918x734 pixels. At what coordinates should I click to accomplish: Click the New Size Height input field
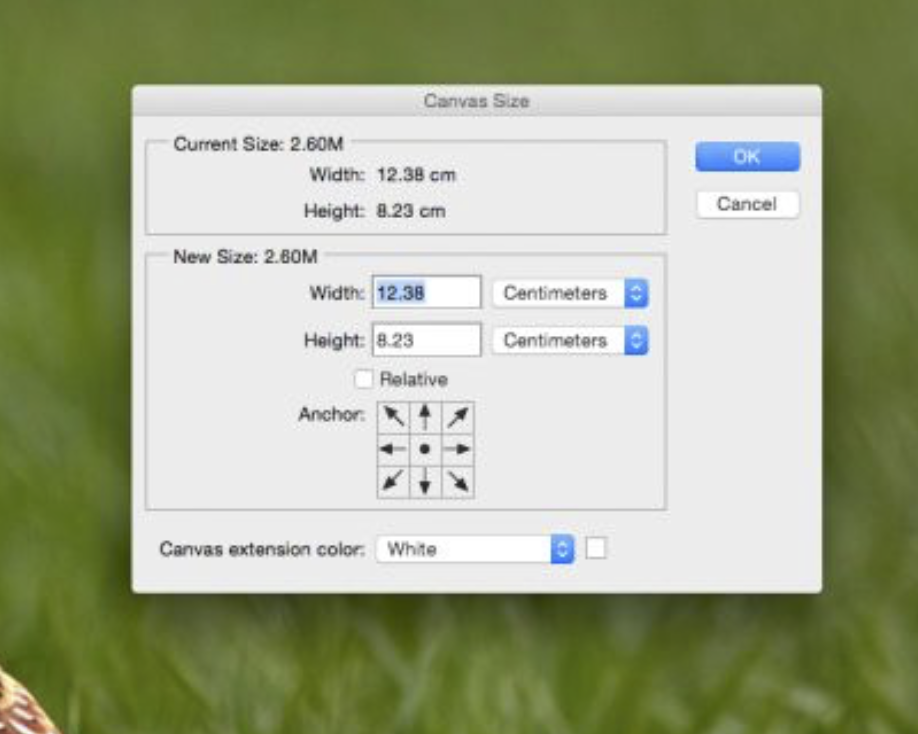point(427,341)
